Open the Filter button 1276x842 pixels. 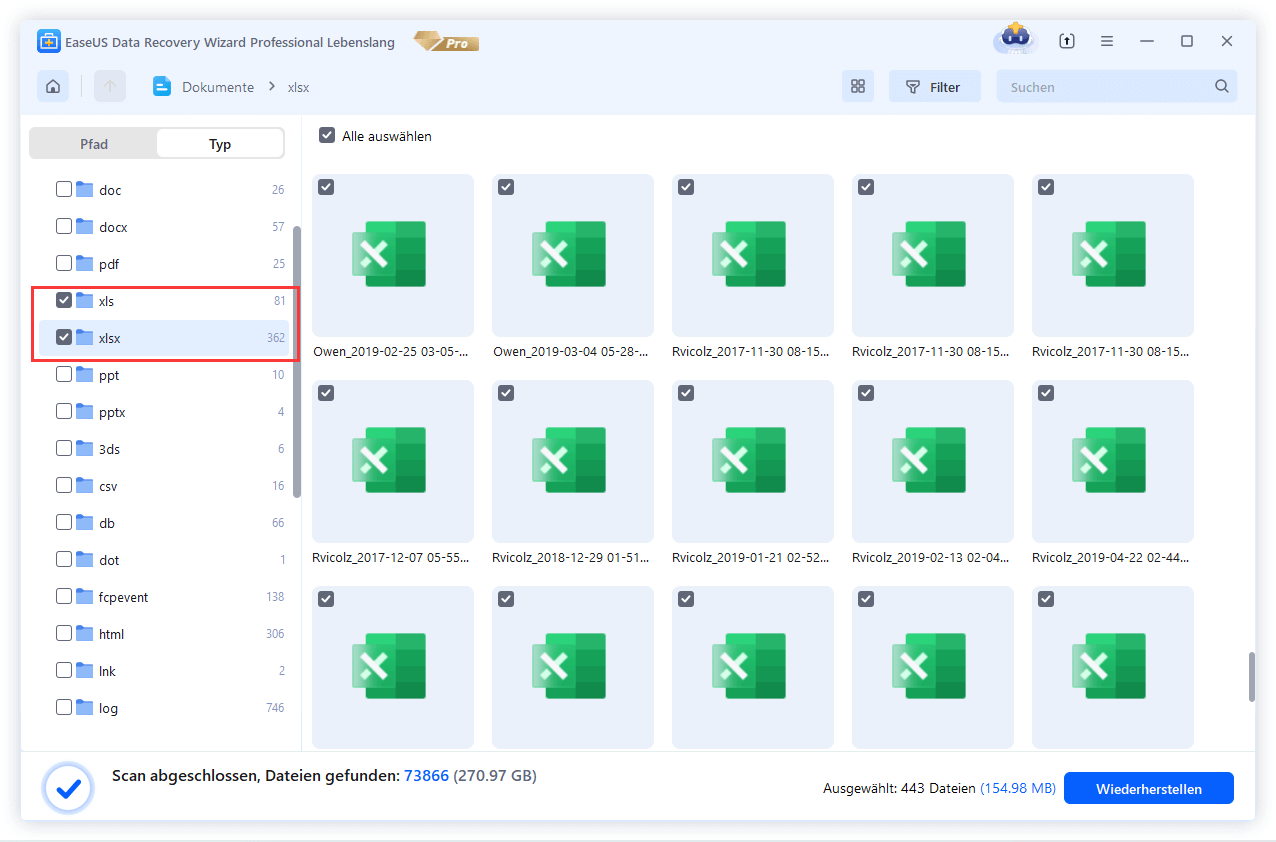(x=934, y=87)
